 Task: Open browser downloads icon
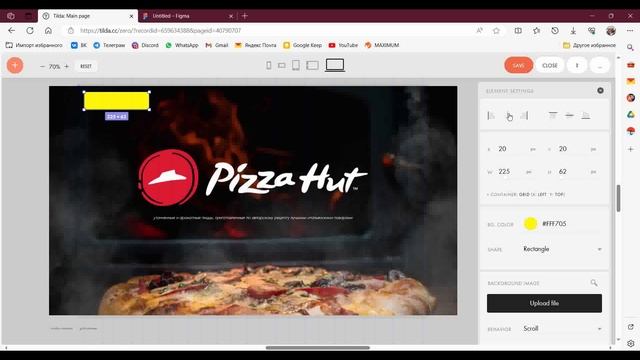pos(573,31)
